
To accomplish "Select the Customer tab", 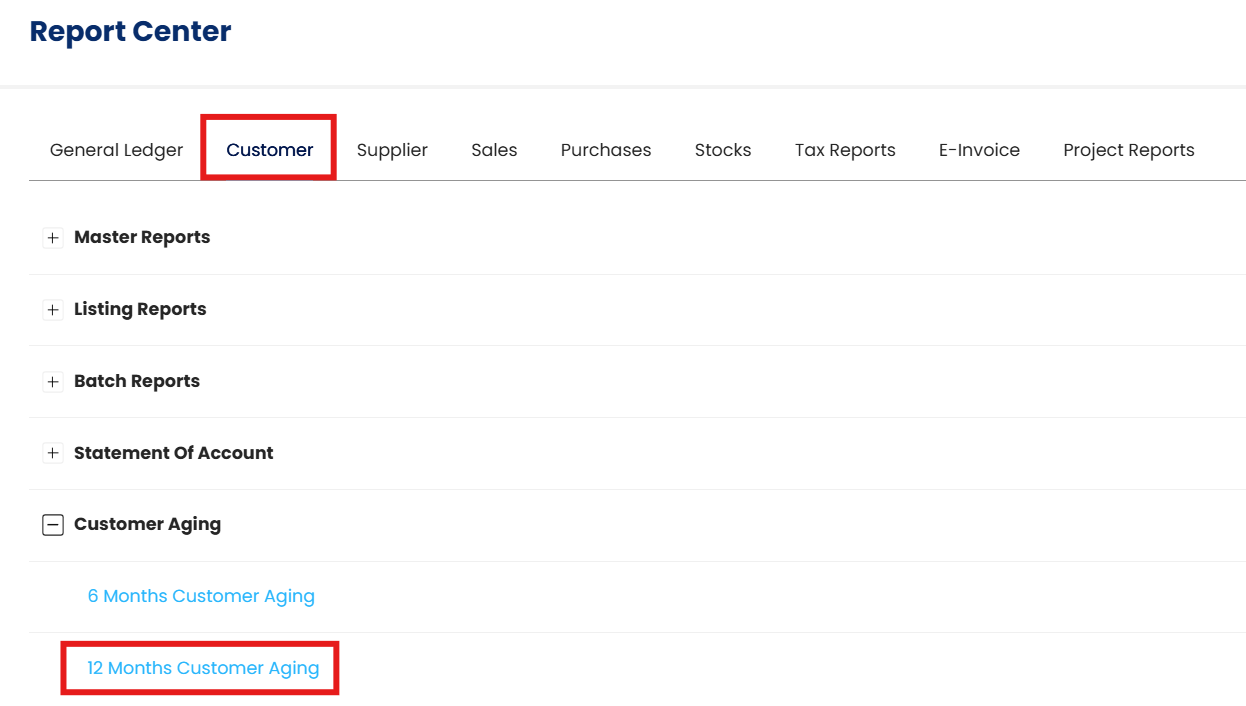I will point(270,150).
